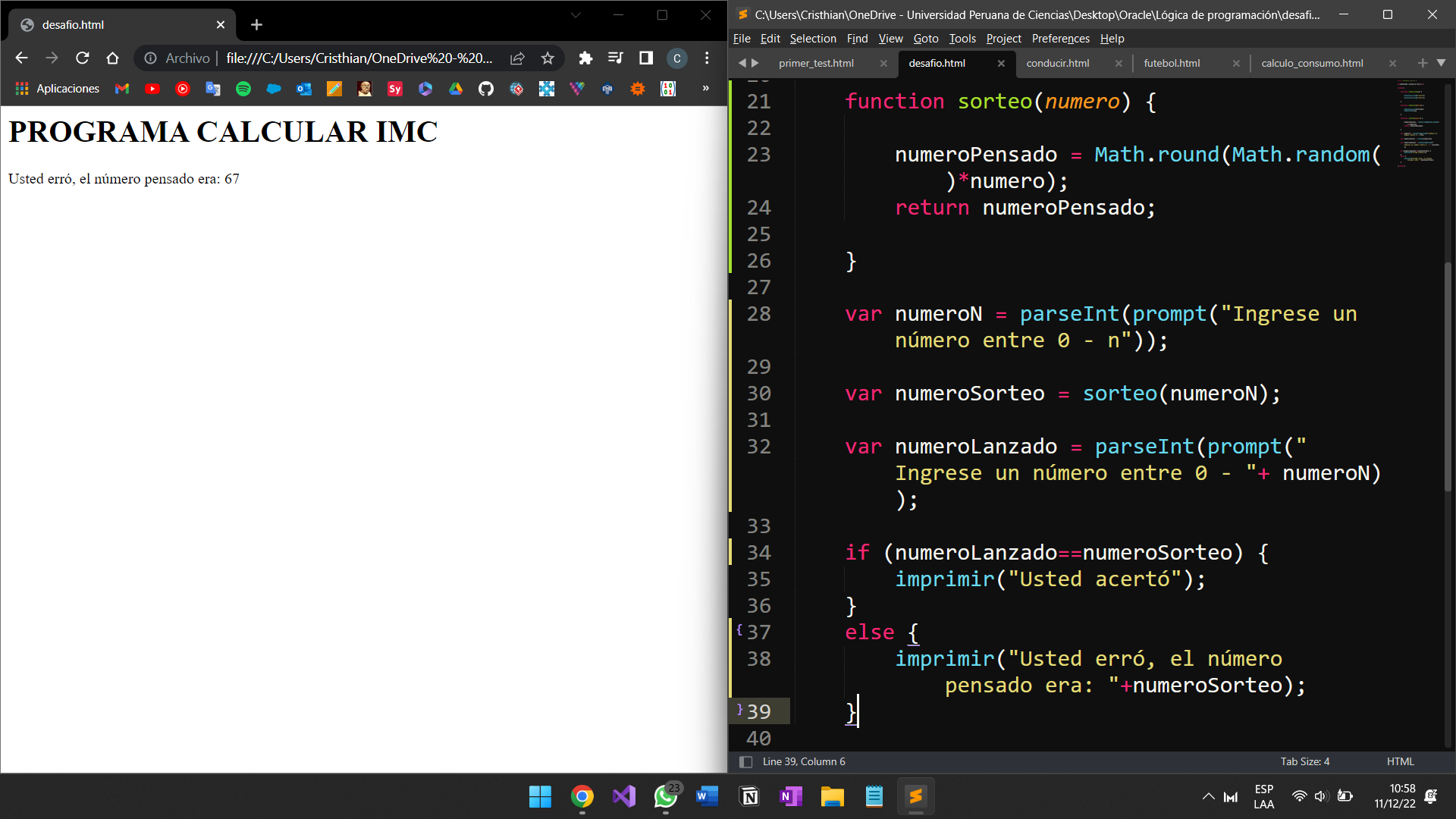
Task: Toggle Chrome side panel
Action: click(x=646, y=58)
